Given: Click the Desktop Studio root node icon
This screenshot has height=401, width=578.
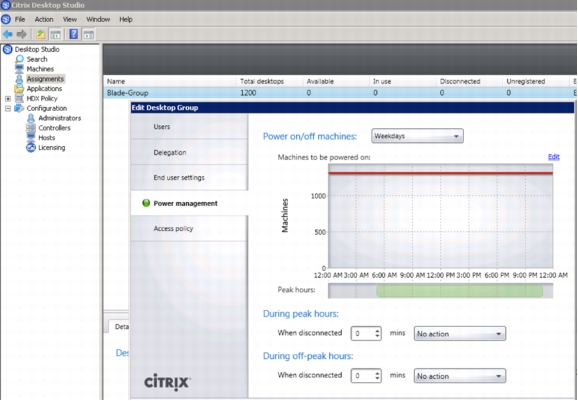Looking at the screenshot, I should coord(7,49).
